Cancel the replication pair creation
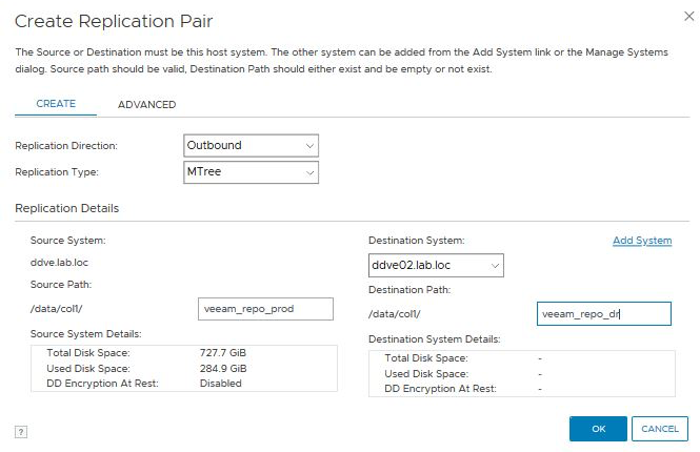The width and height of the screenshot is (700, 452). click(x=659, y=429)
